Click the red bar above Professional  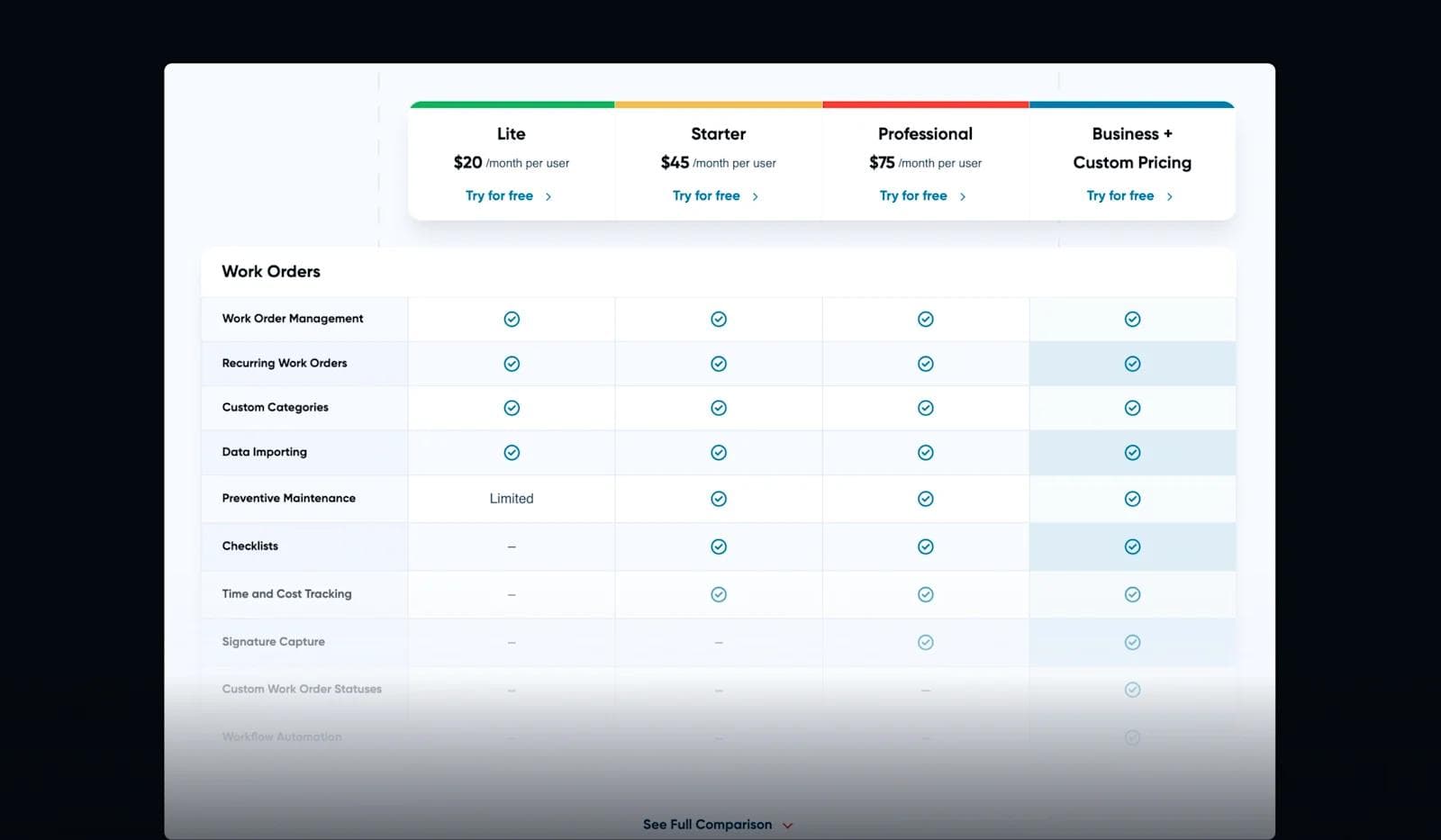point(925,104)
